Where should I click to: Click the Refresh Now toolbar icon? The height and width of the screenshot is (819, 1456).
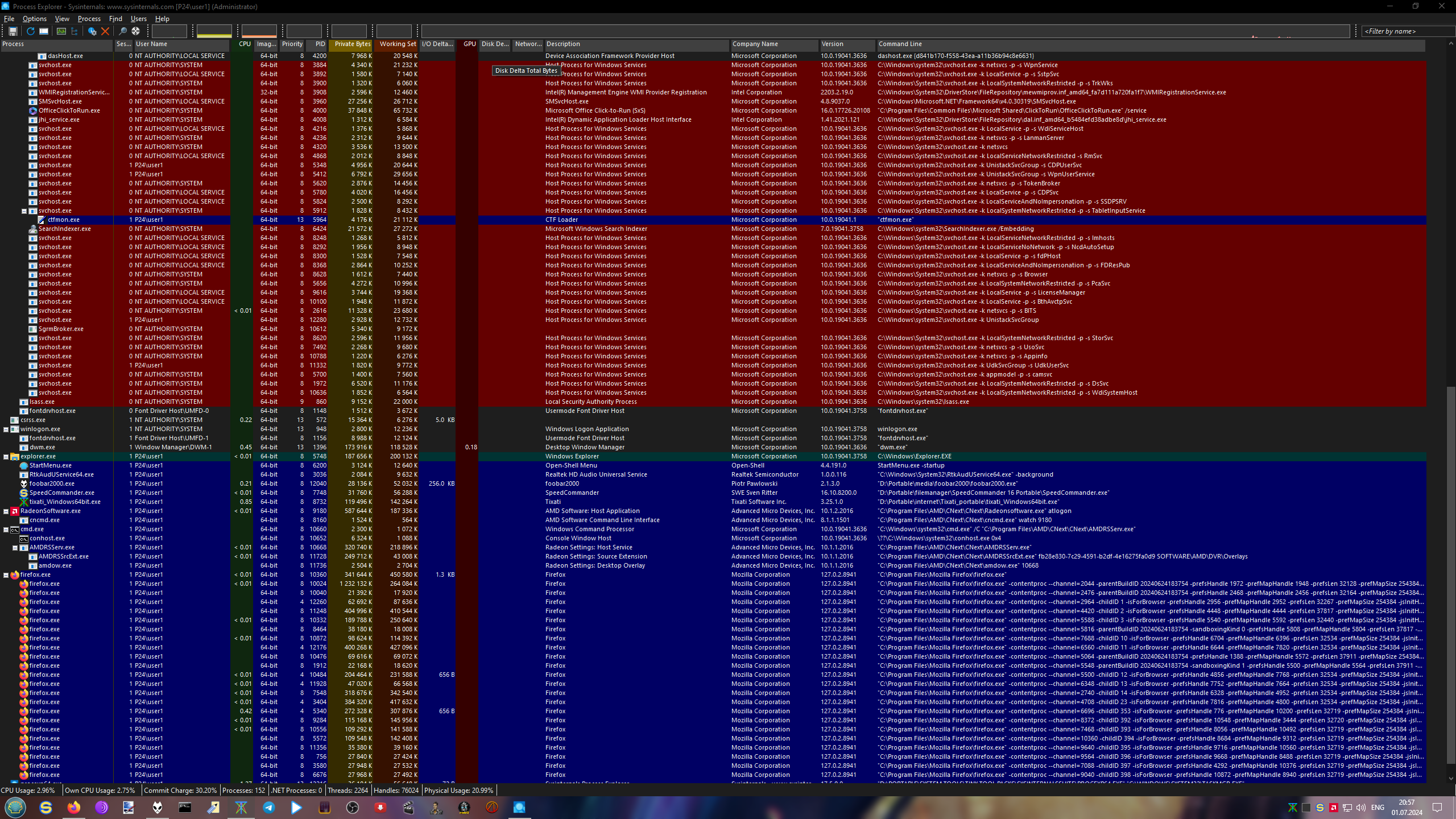(30, 31)
